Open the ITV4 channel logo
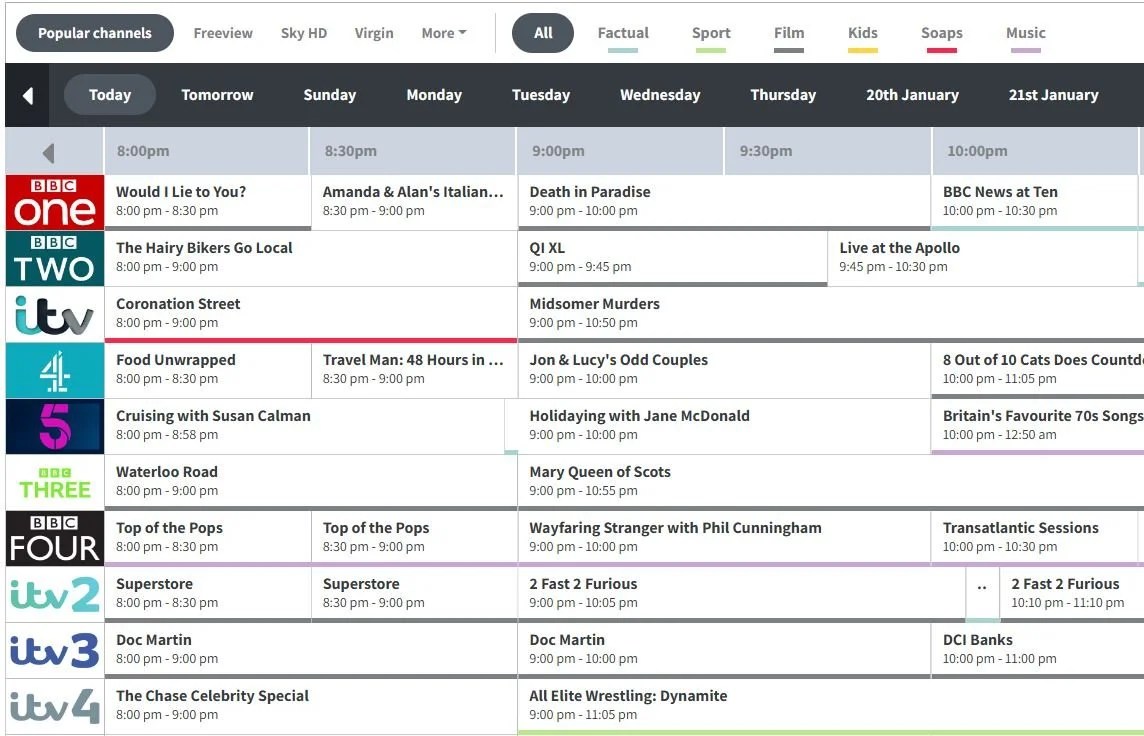Screen dimensions: 1144x736 pyautogui.click(x=55, y=707)
